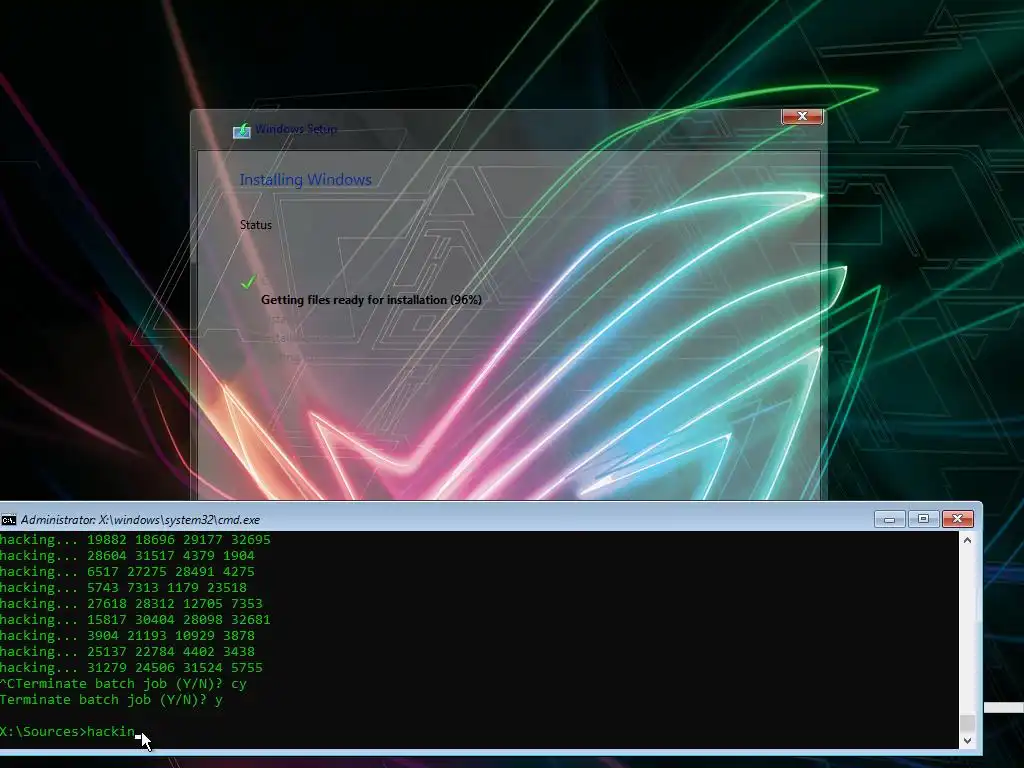Viewport: 1024px width, 768px height.
Task: Click the cmd title 'Administrator: X:\windows\system32\cmd.exe'
Action: click(140, 520)
